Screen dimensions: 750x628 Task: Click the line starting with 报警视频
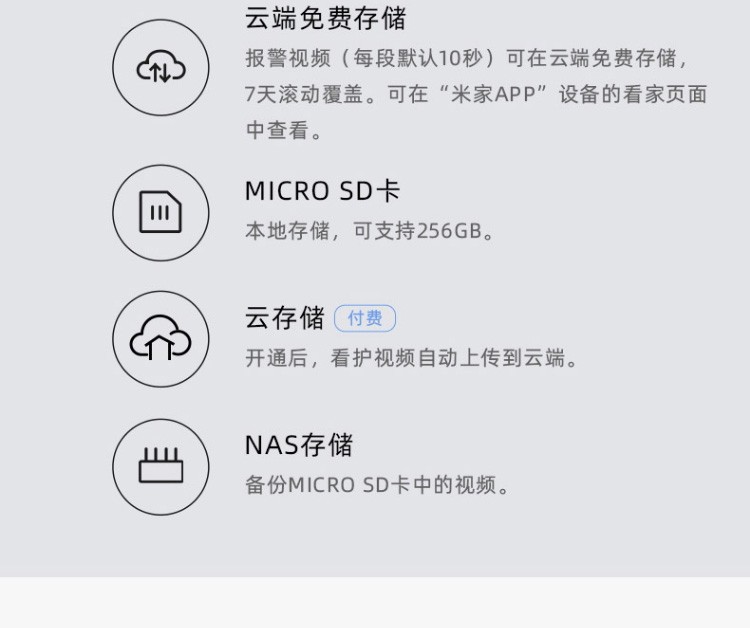pos(466,58)
